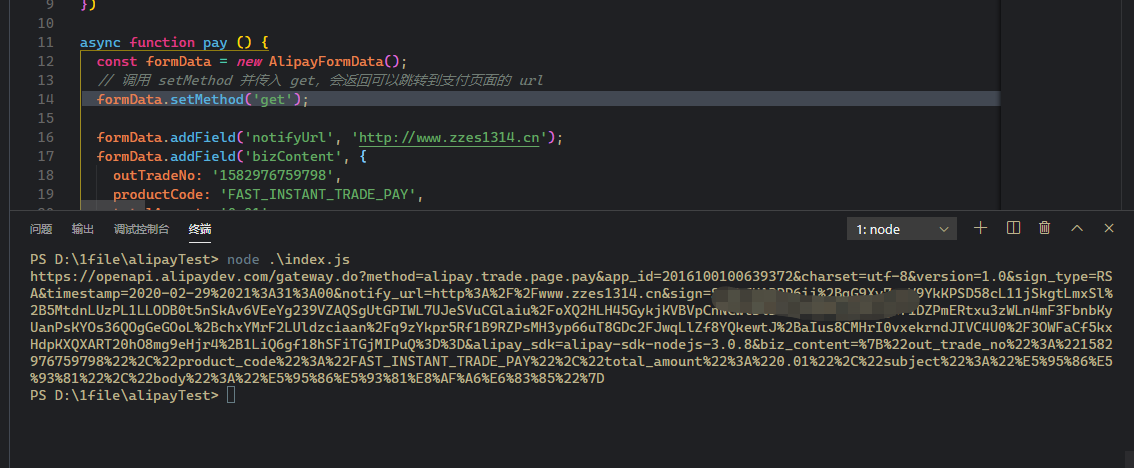
Task: Click the 'bizContent' string on line 17
Action: (x=295, y=156)
